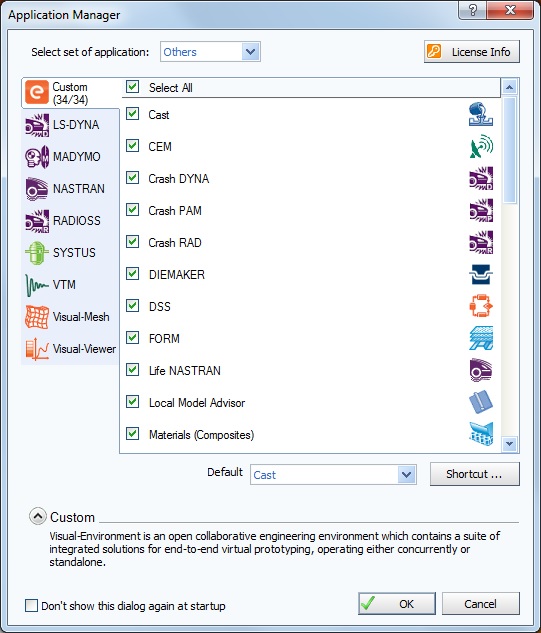The image size is (541, 633).
Task: Uncheck the DSS checkbox
Action: click(132, 306)
